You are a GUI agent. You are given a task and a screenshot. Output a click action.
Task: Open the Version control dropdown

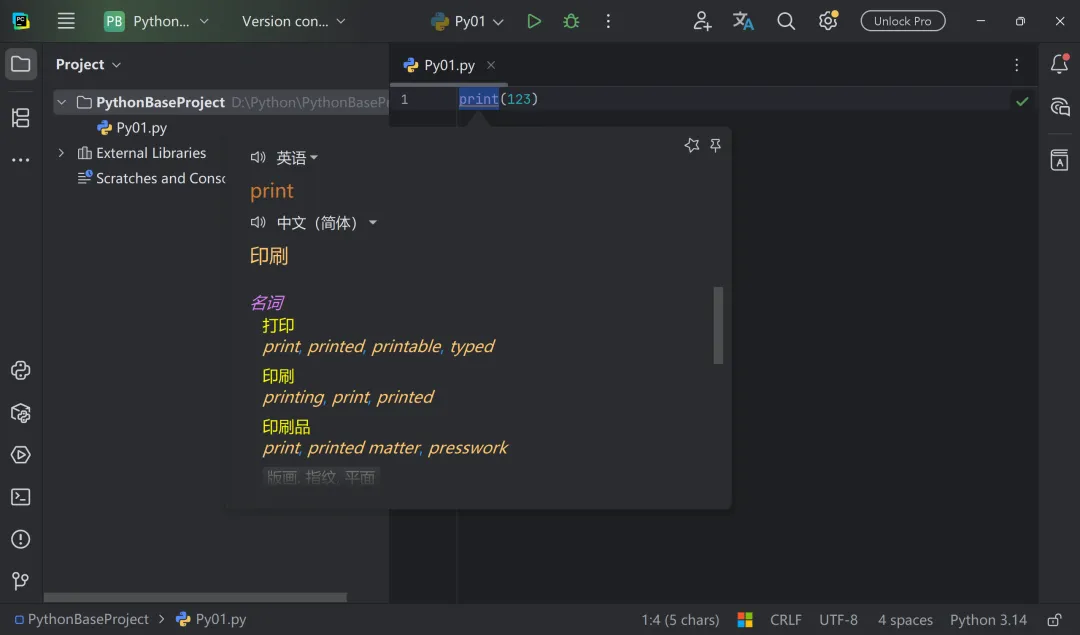tap(293, 21)
